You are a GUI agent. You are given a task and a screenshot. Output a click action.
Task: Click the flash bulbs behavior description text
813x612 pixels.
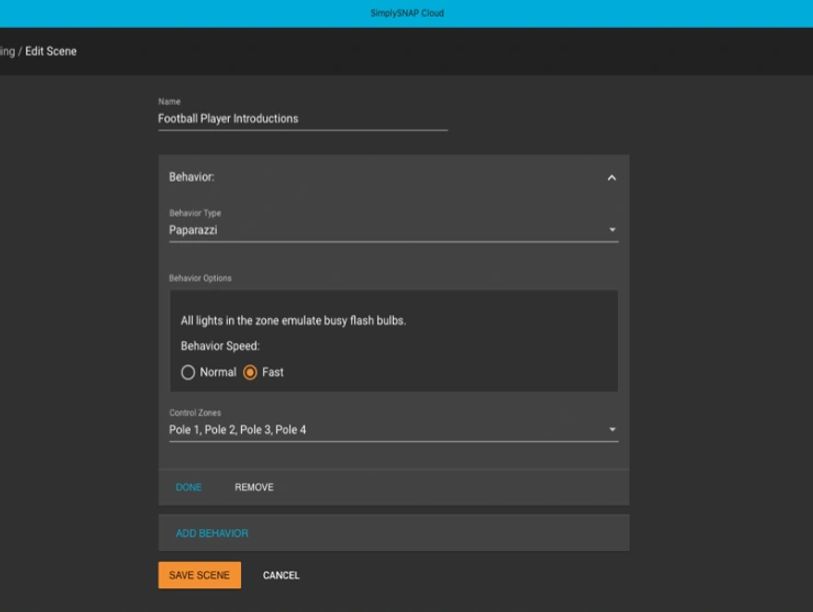293,321
